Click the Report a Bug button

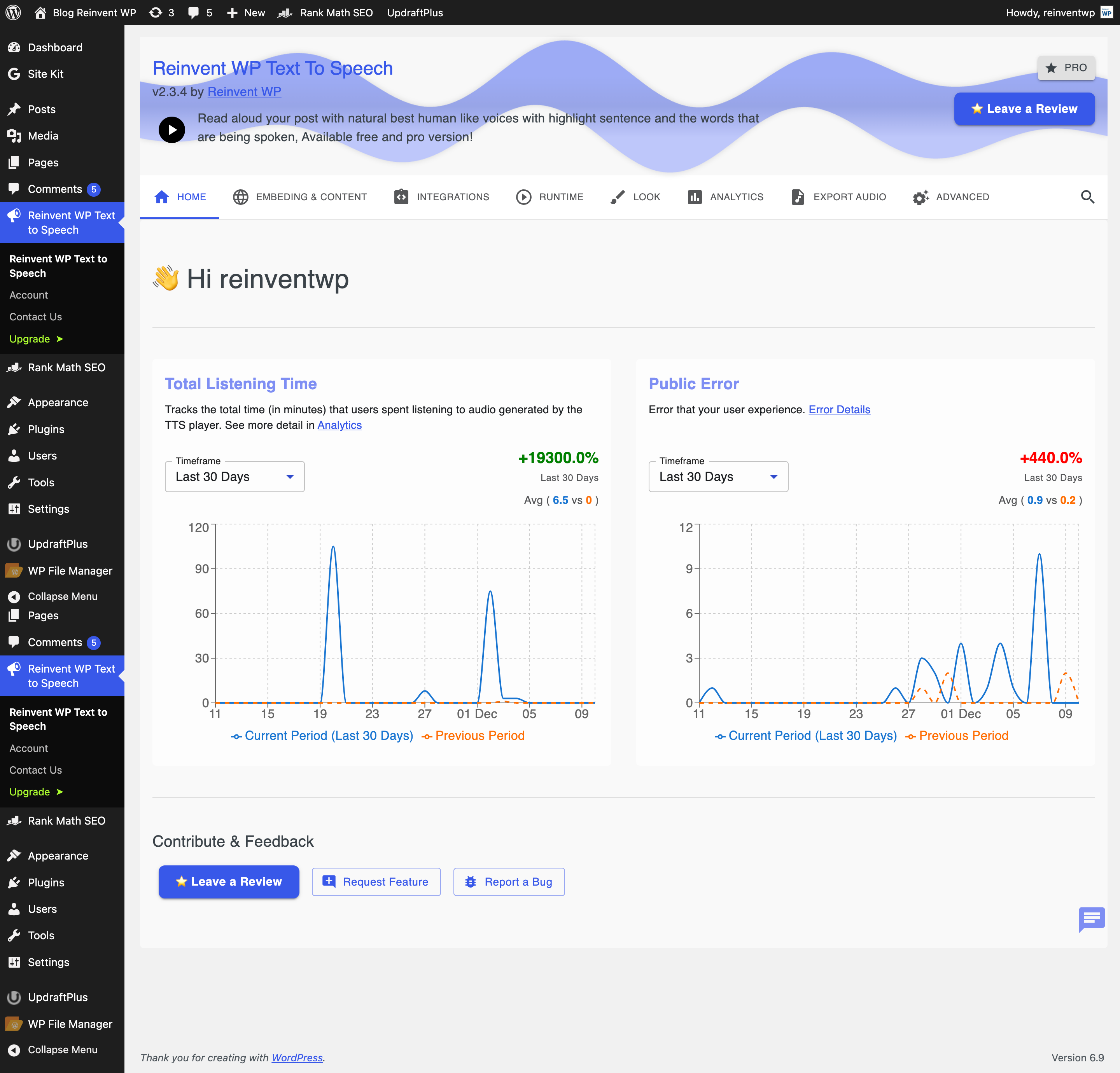[x=509, y=882]
